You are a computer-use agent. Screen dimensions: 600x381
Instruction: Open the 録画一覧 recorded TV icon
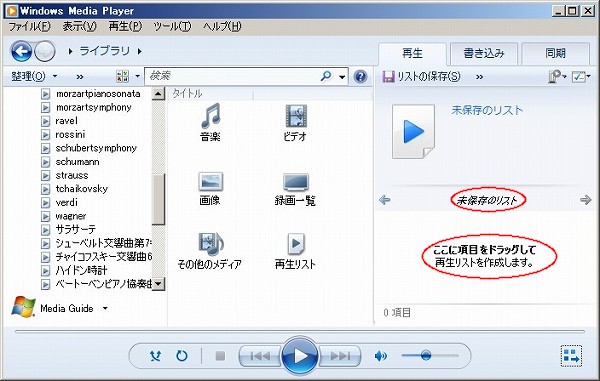[x=295, y=189]
